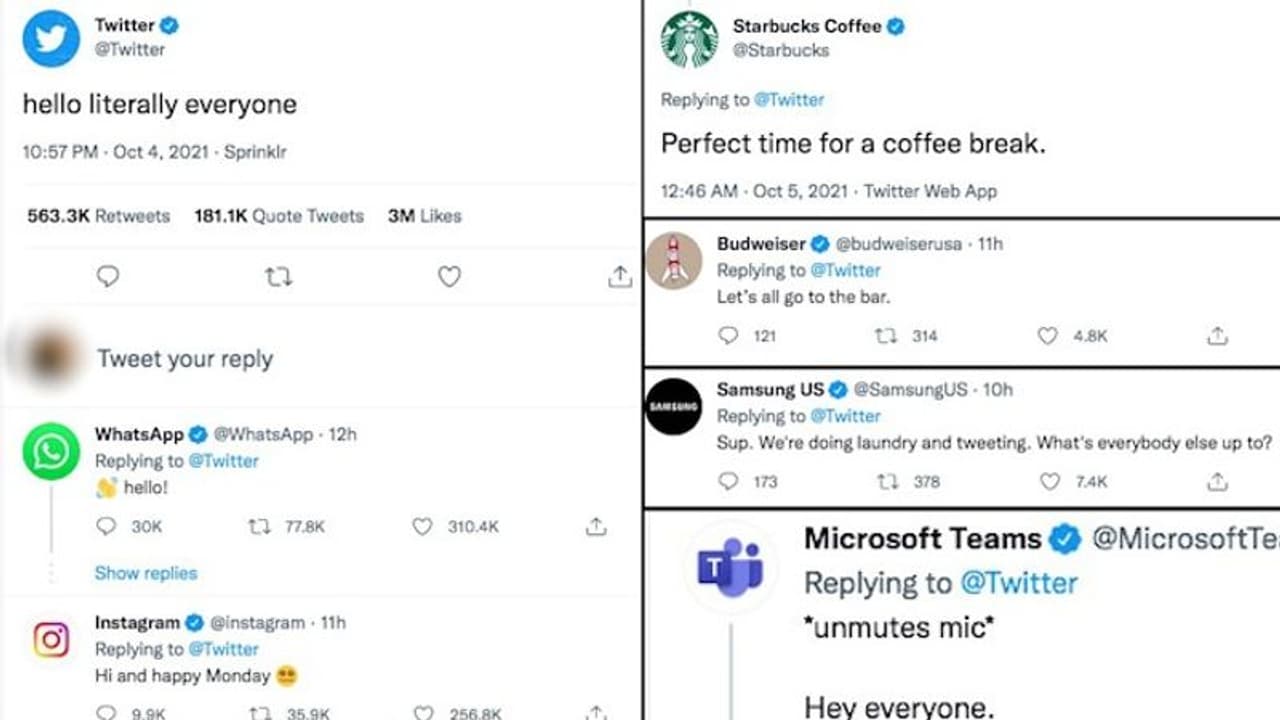Select the share icon on Twitter's tweet

tap(621, 276)
